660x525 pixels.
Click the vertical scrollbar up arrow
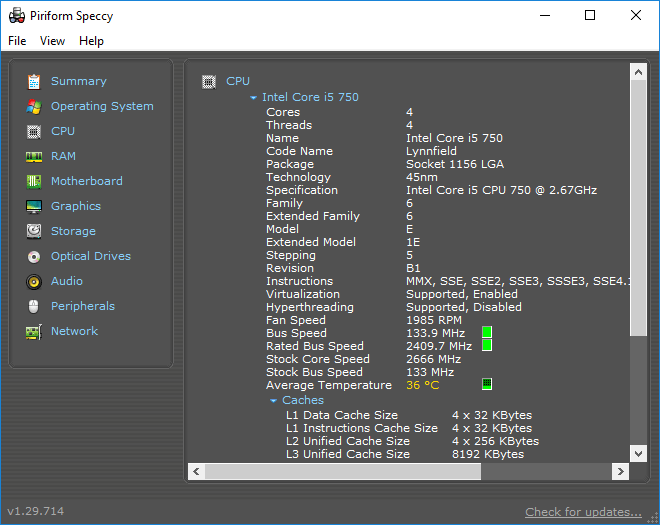(638, 72)
